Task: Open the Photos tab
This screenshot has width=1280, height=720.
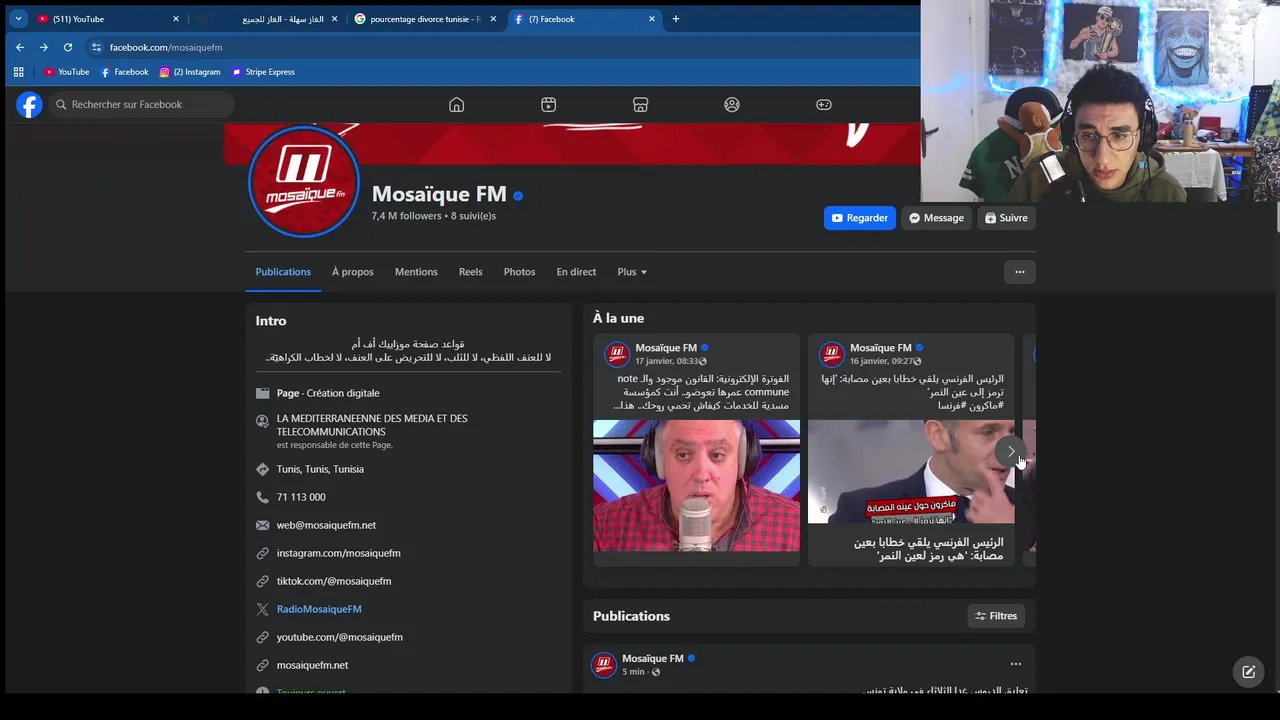Action: (x=519, y=272)
